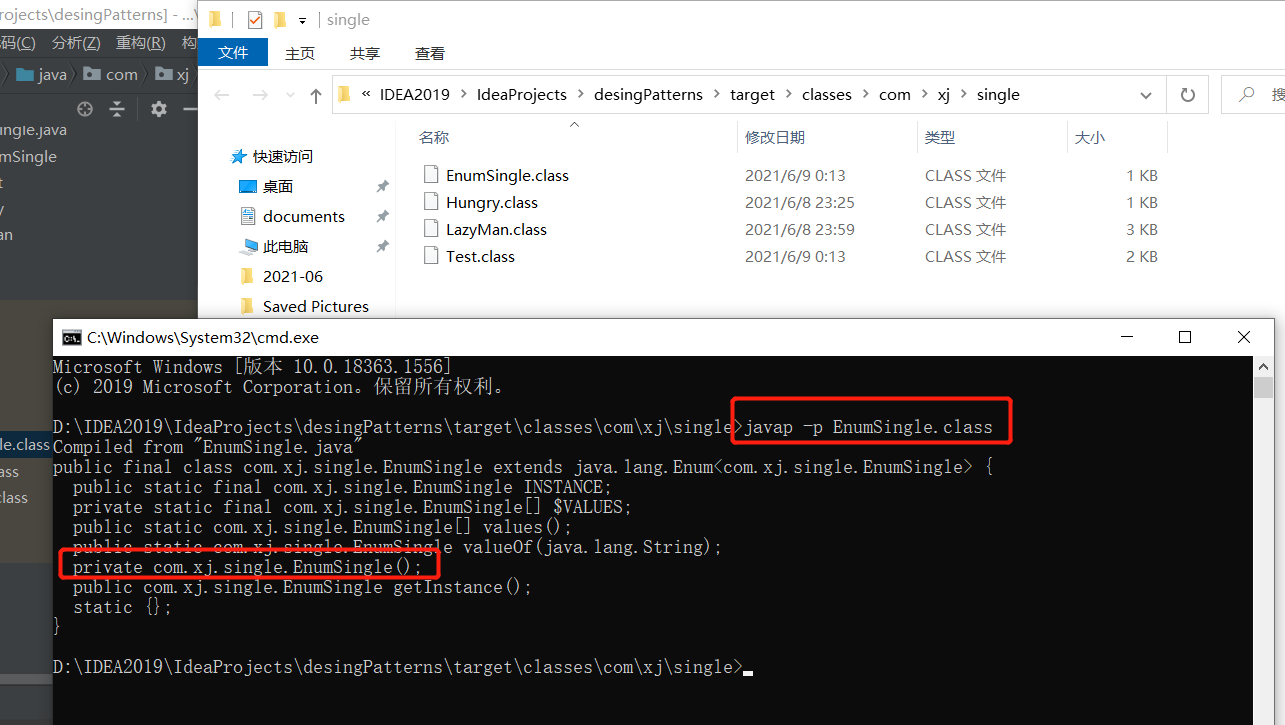Image resolution: width=1285 pixels, height=725 pixels.
Task: Switch to the 查看 ribbon tab
Action: 430,53
